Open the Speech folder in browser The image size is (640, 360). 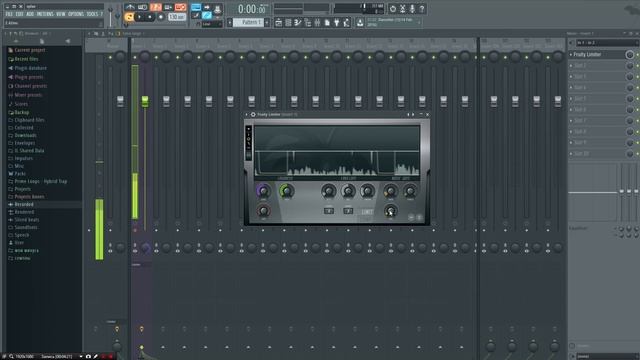[x=22, y=235]
